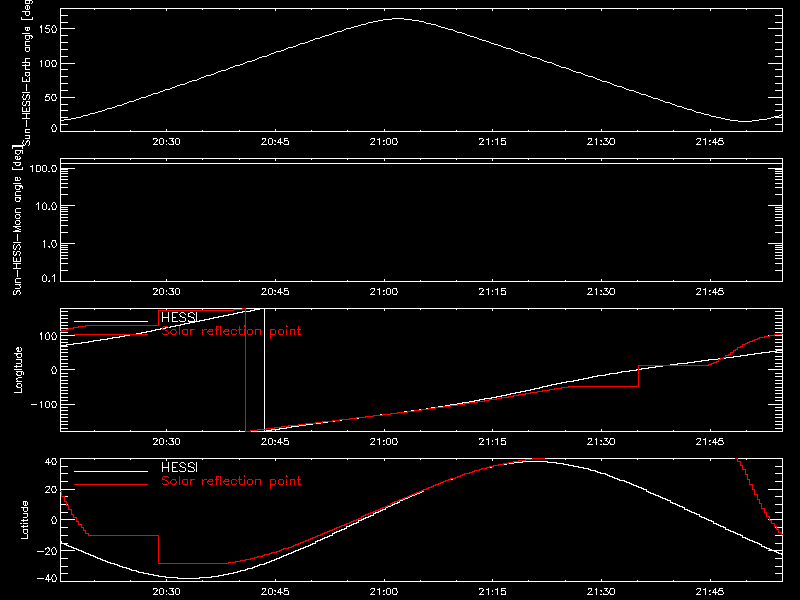This screenshot has height=600, width=800.
Task: Click the -20 tick label on Latitude axis
Action: (47, 551)
